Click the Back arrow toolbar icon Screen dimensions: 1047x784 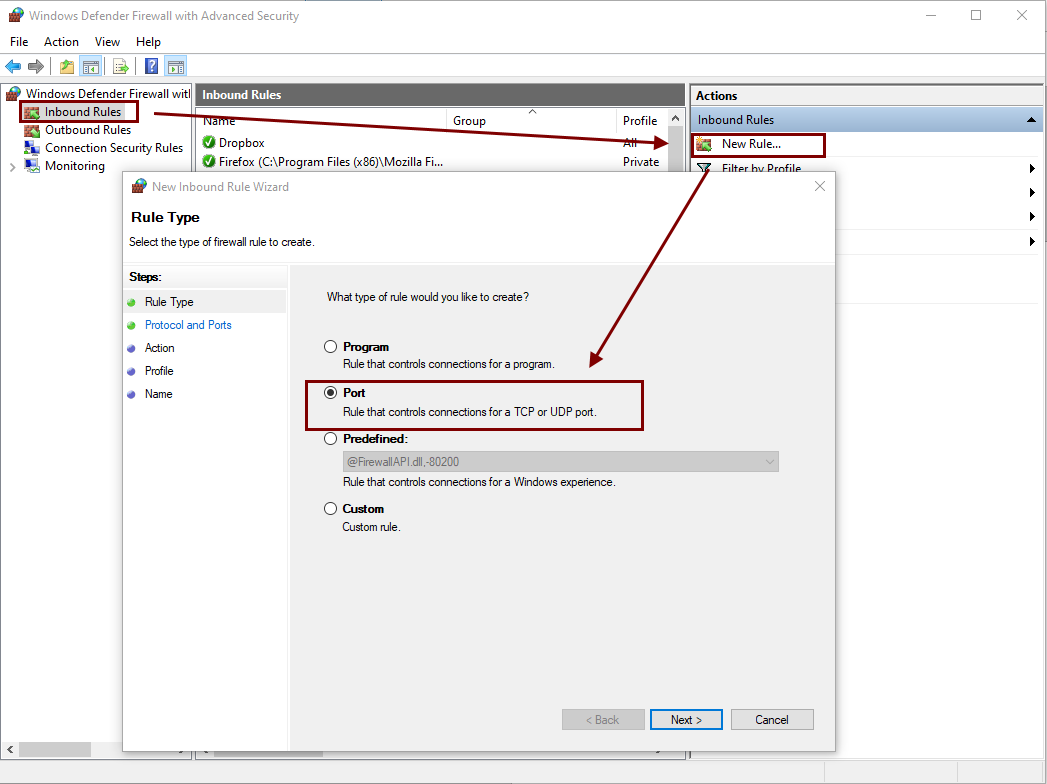point(13,67)
